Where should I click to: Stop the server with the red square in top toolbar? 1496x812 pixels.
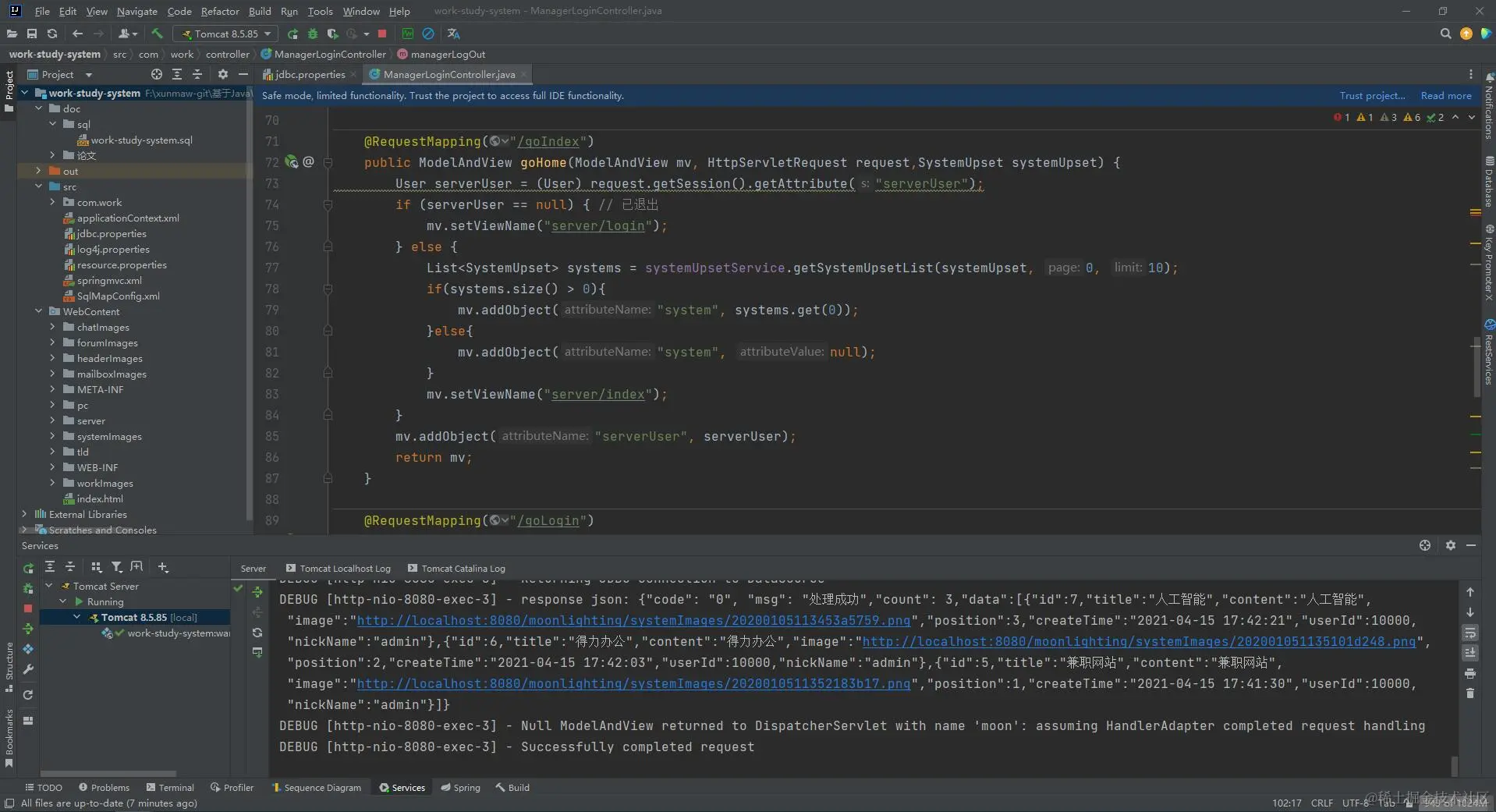[382, 34]
